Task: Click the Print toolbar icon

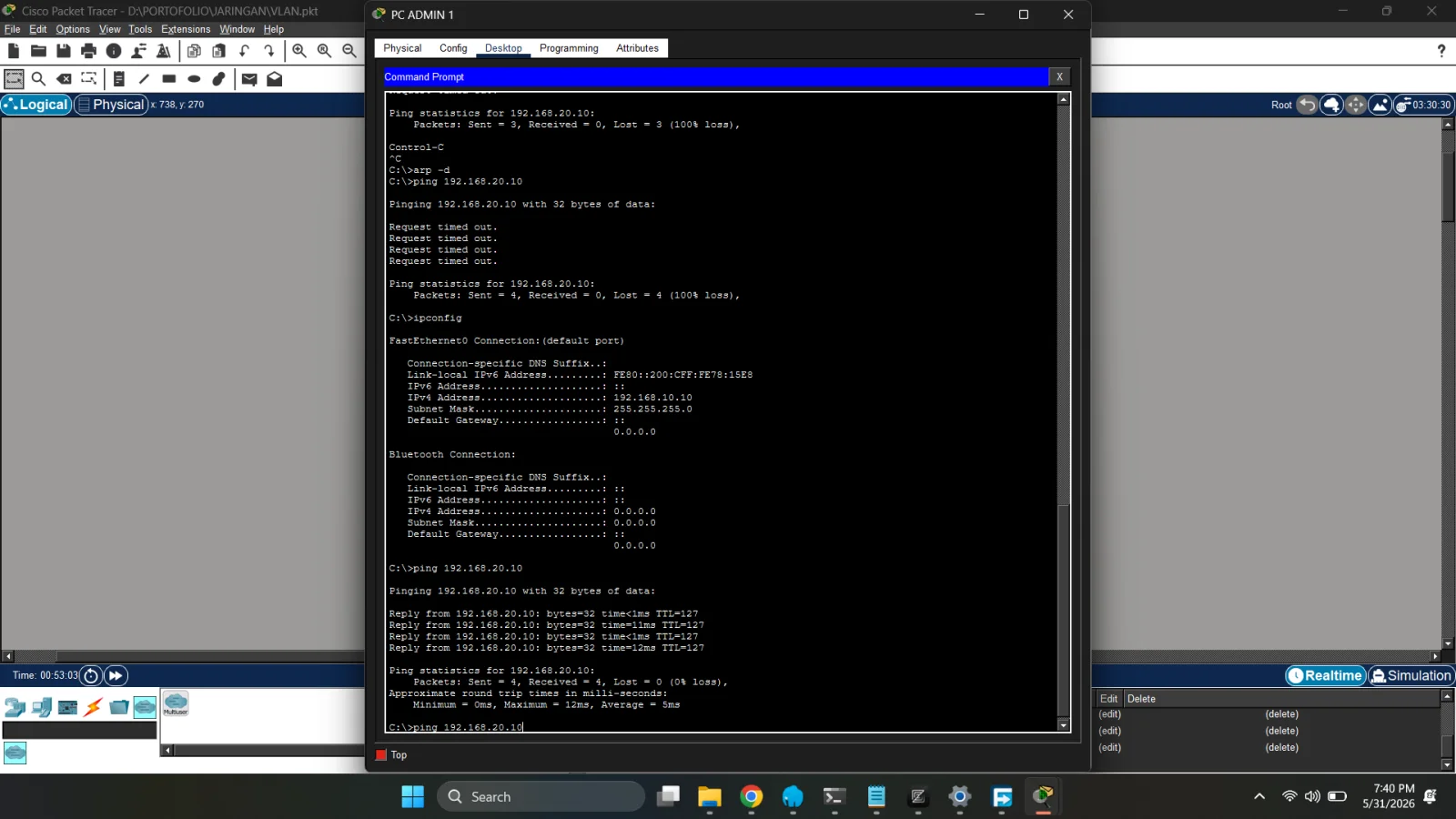Action: point(88,51)
